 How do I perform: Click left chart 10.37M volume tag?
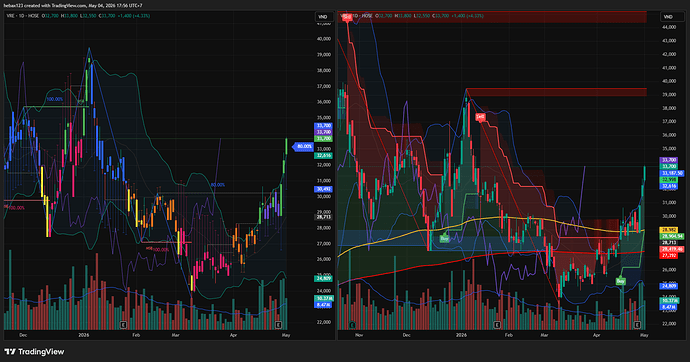pyautogui.click(x=323, y=299)
